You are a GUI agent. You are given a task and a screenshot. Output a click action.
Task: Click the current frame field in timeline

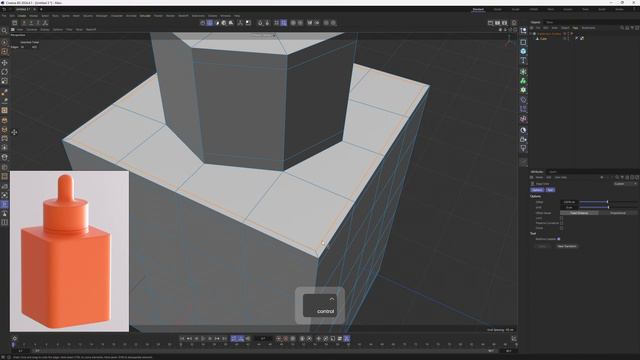(263, 338)
